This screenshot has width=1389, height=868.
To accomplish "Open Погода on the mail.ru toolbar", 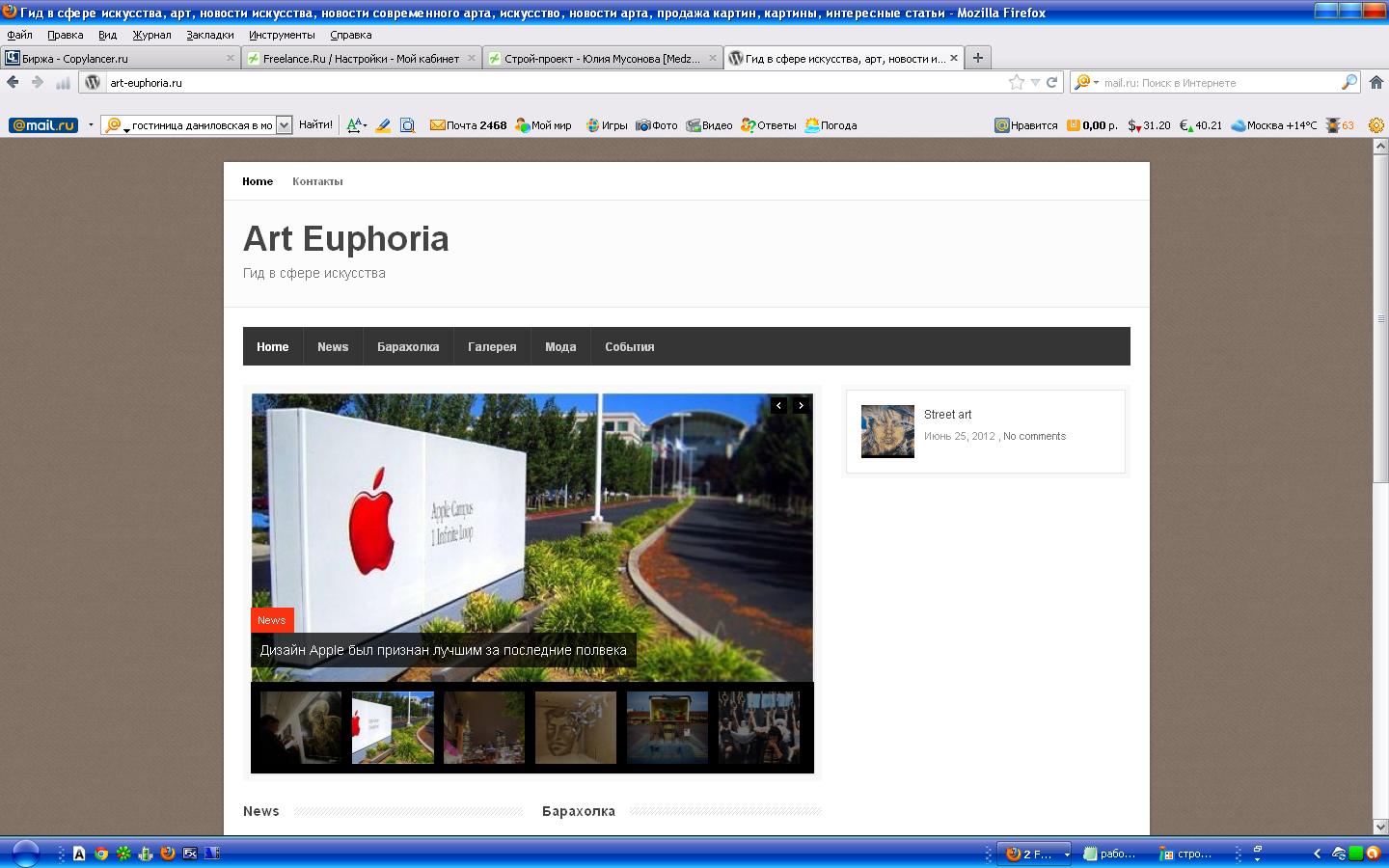I will tap(831, 125).
